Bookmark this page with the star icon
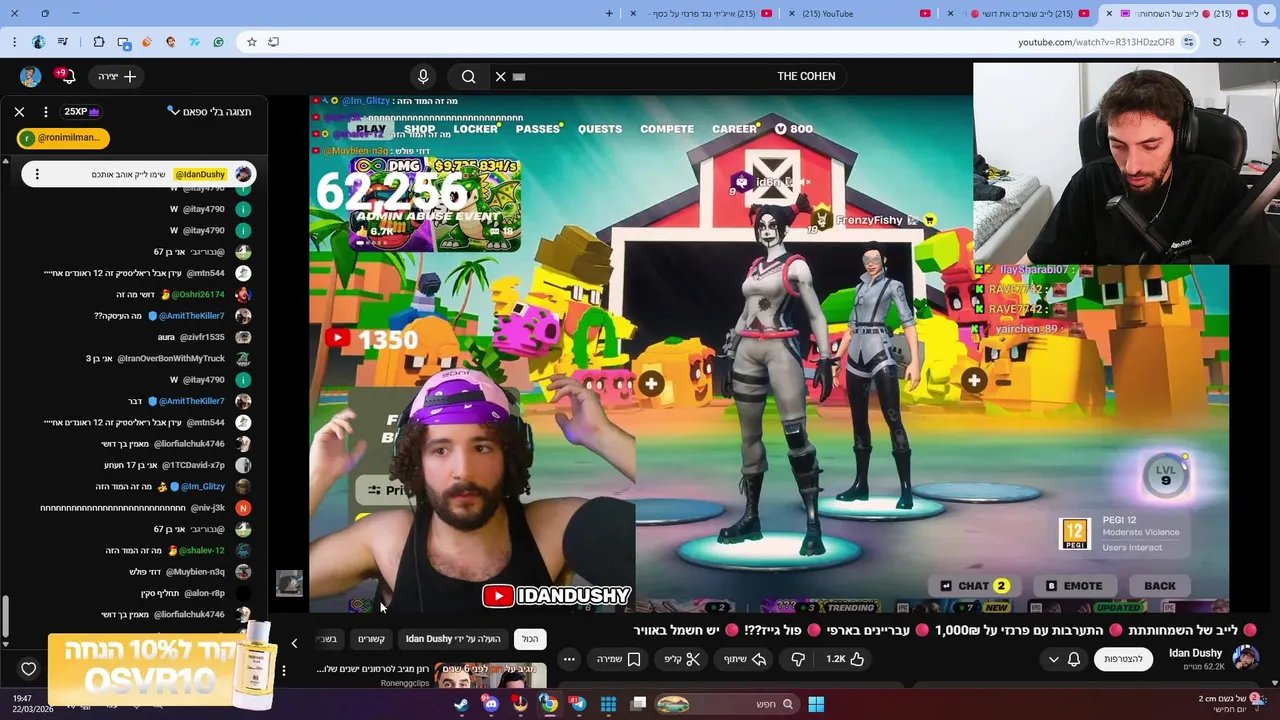The width and height of the screenshot is (1280, 720). 251,42
